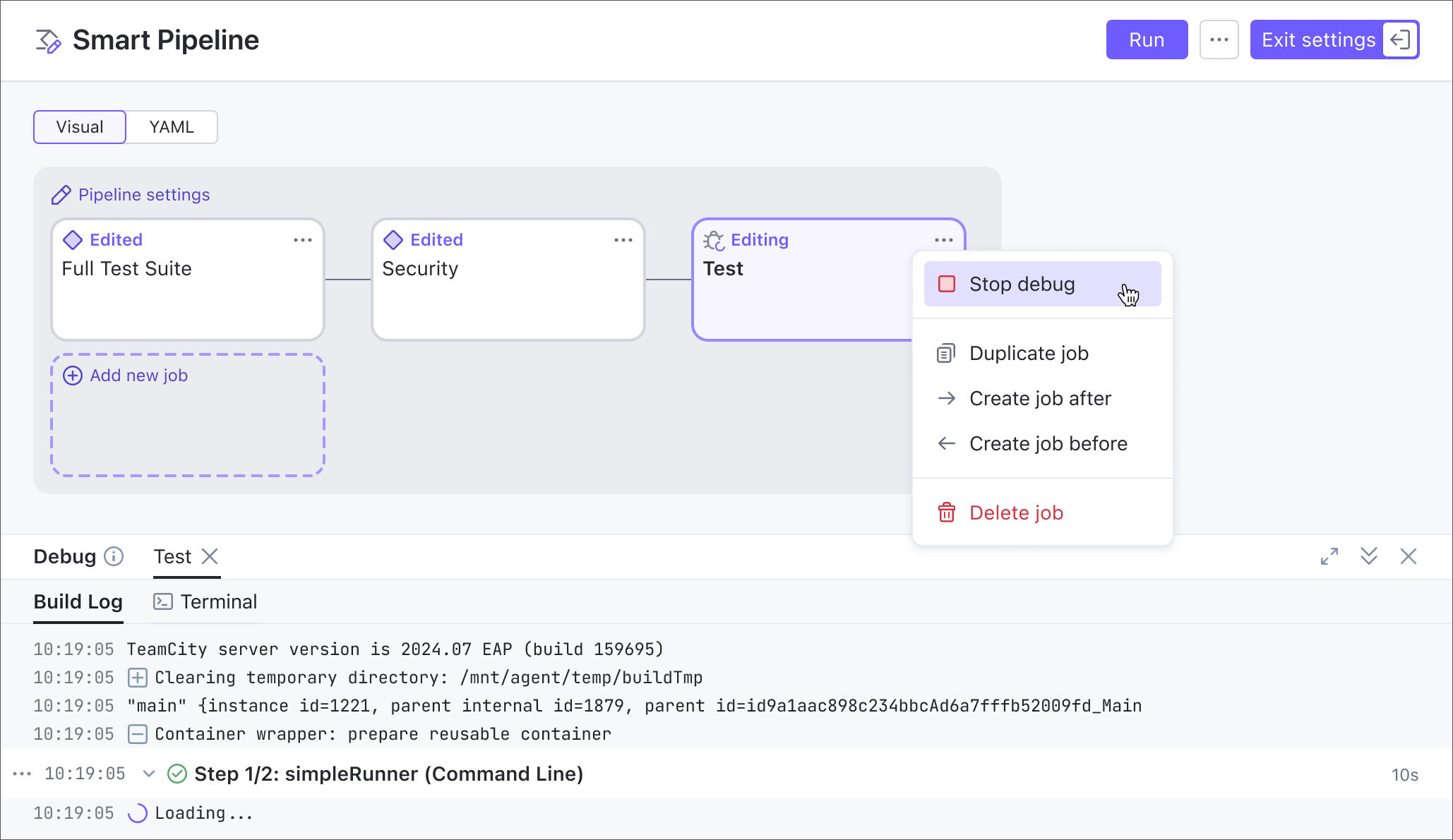Click the Editing status label on Test job
1453x840 pixels.
click(x=760, y=240)
